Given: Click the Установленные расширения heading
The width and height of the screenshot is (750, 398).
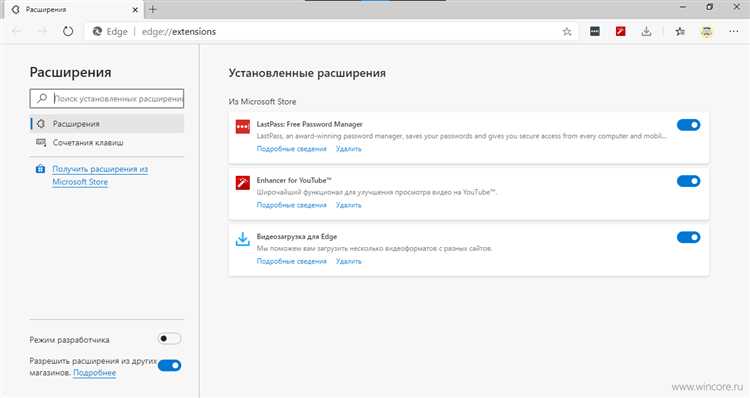Looking at the screenshot, I should [x=307, y=73].
